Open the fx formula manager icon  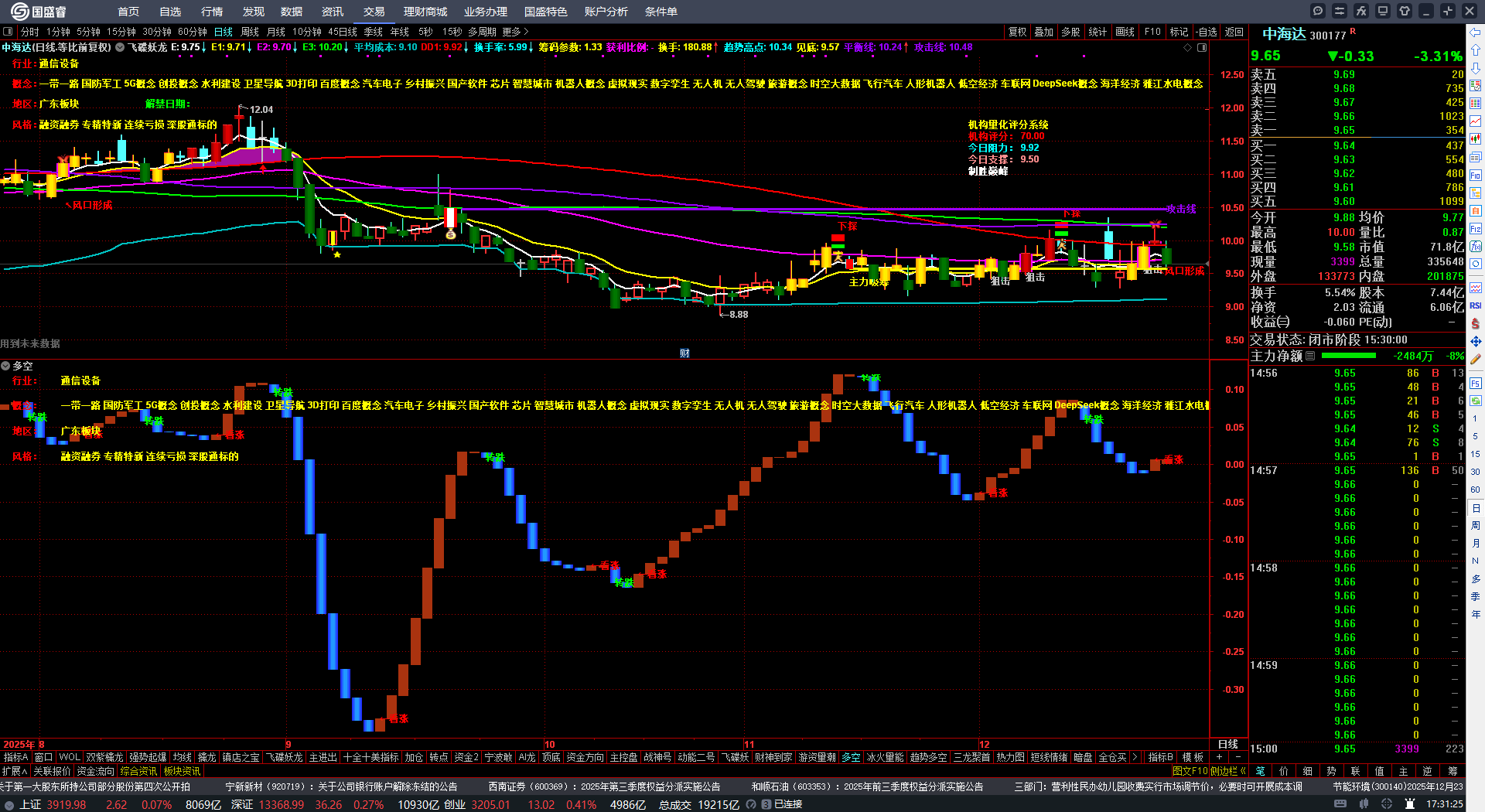tap(1361, 11)
